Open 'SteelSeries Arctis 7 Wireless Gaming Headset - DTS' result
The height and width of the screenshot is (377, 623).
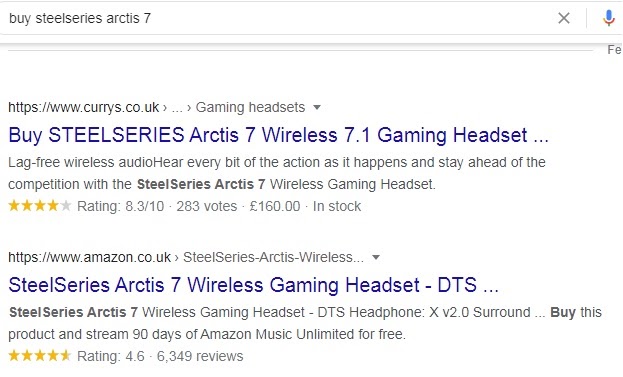click(253, 285)
